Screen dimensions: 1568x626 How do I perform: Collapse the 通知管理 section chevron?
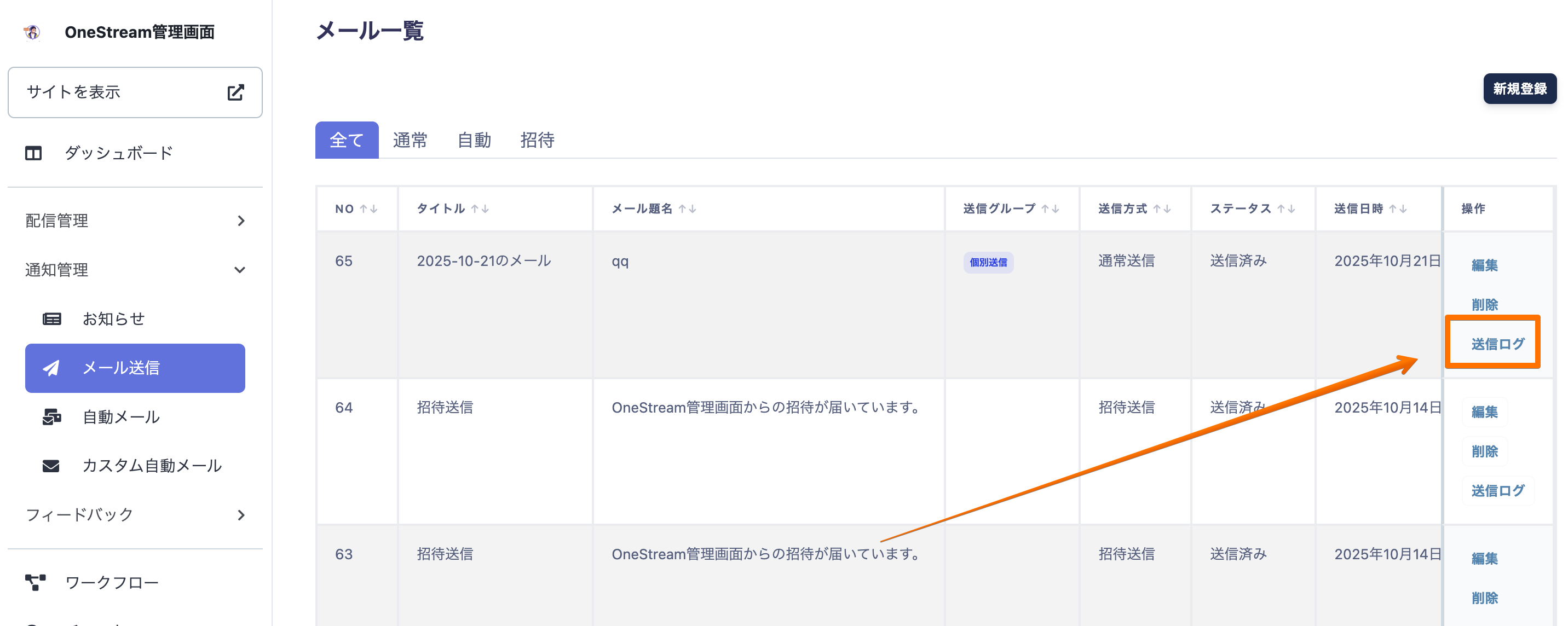[x=240, y=270]
